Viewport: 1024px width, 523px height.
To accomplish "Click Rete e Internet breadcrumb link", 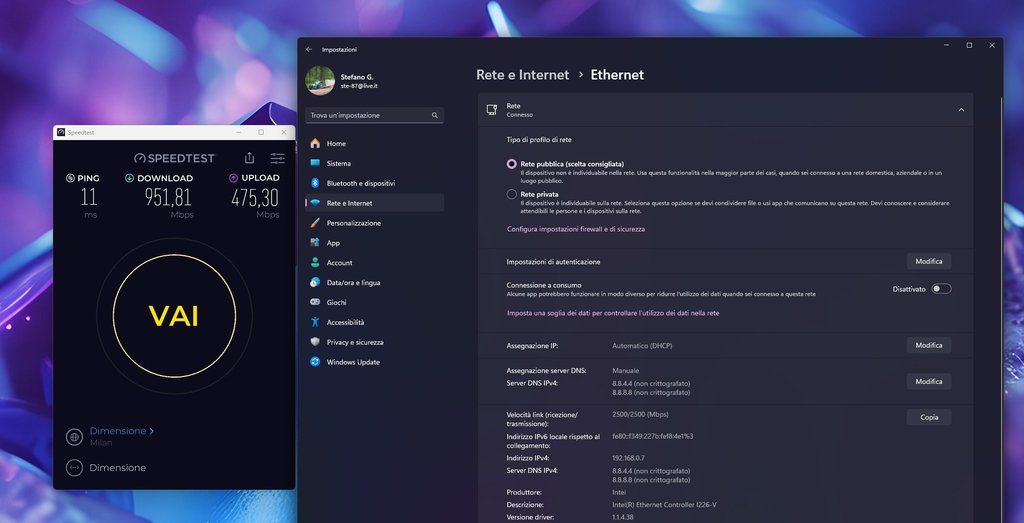I will [x=522, y=75].
